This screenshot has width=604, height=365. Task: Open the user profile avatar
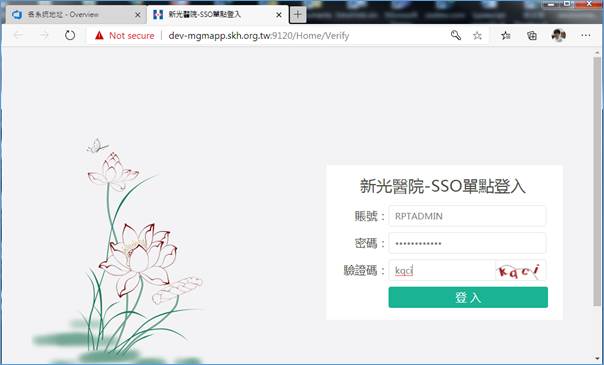click(558, 35)
